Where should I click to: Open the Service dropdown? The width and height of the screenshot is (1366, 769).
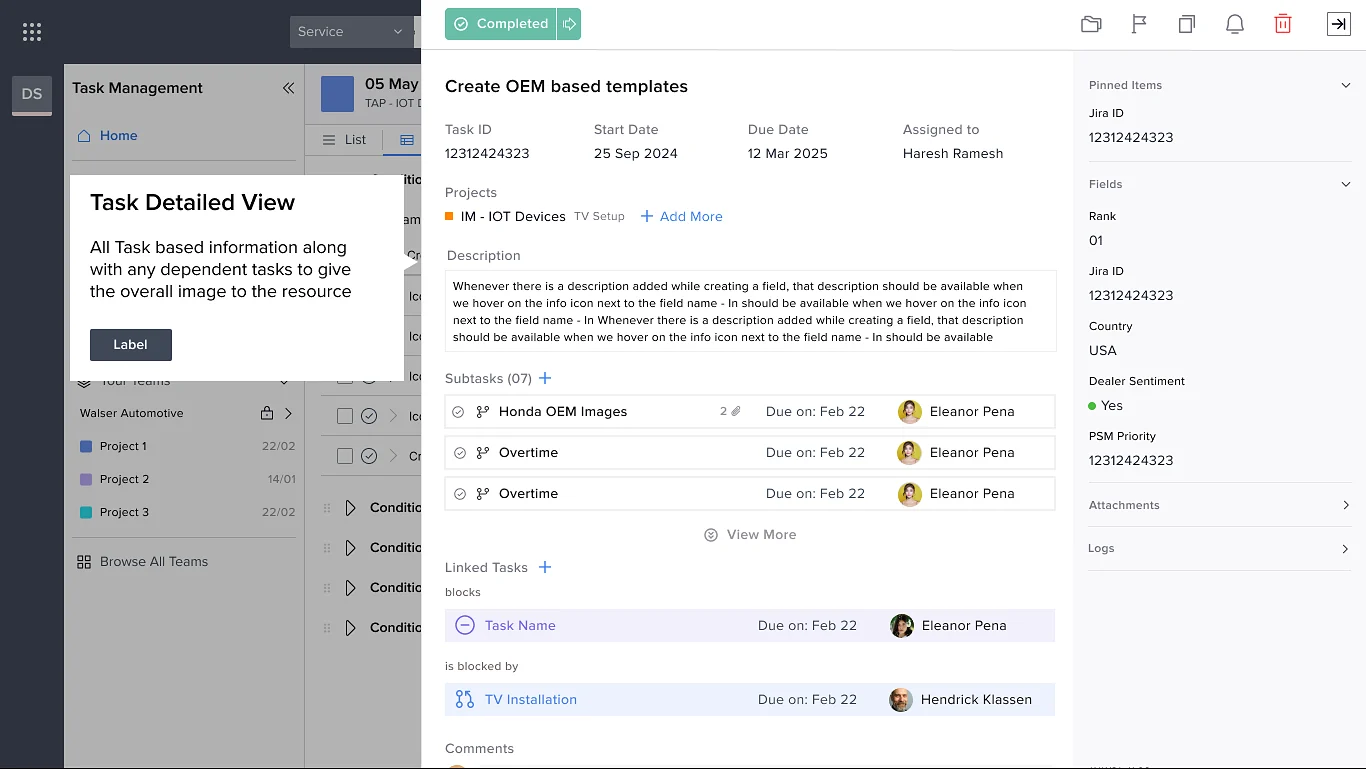click(350, 32)
